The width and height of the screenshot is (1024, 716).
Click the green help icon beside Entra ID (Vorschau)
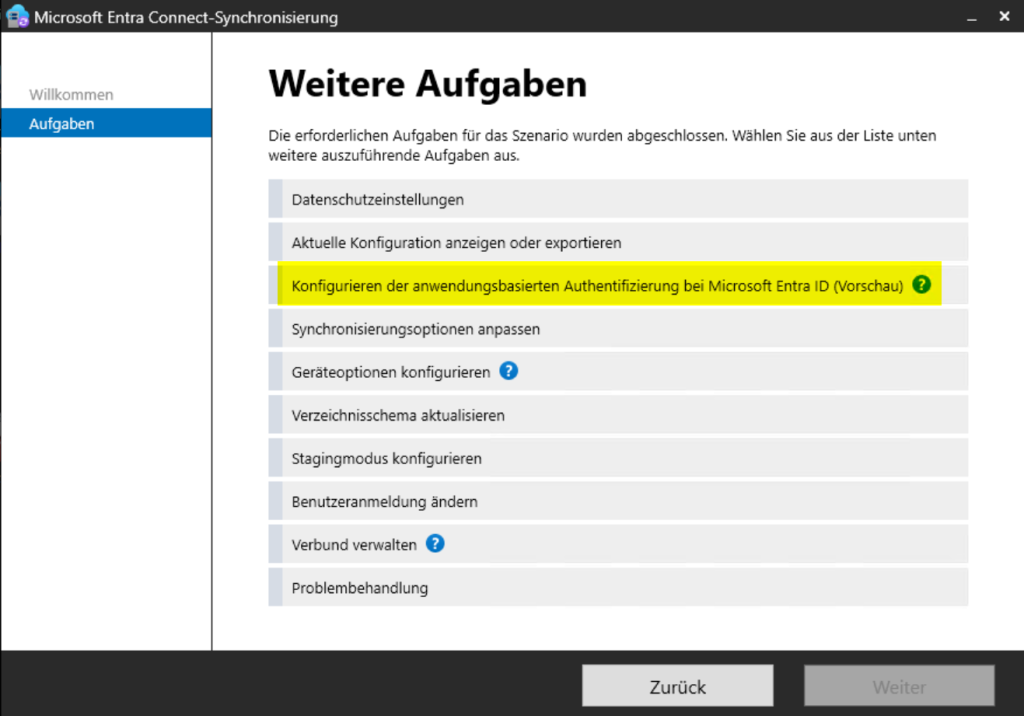click(x=921, y=285)
